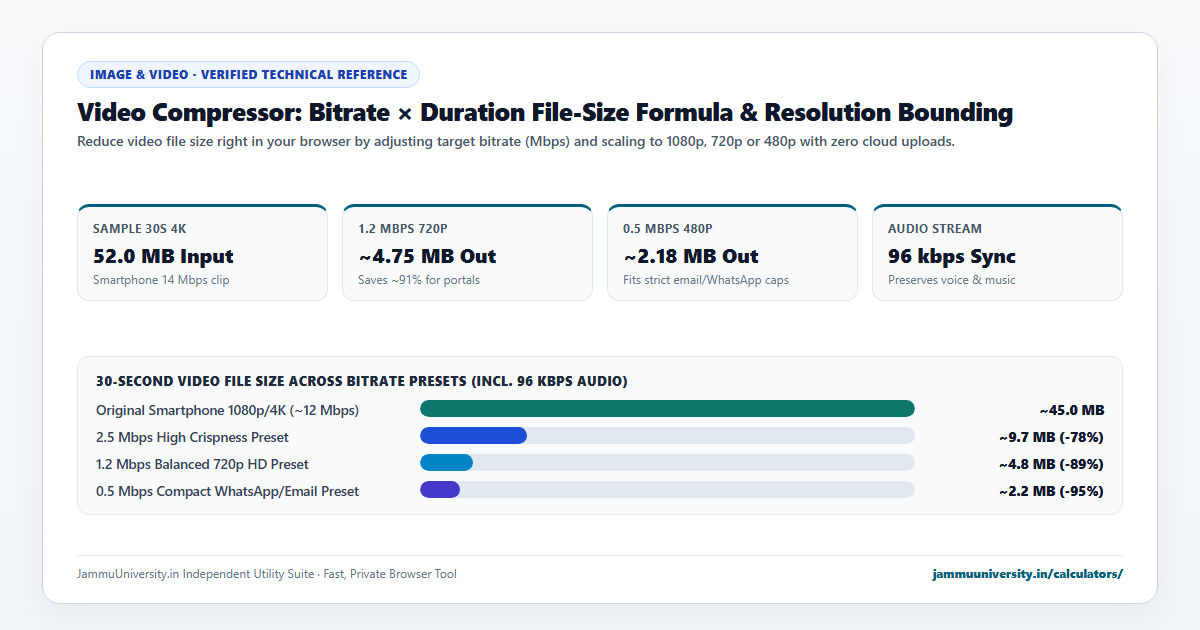This screenshot has height=630, width=1200.
Task: Click the '~45.0 MB' value
Action: coord(1072,410)
